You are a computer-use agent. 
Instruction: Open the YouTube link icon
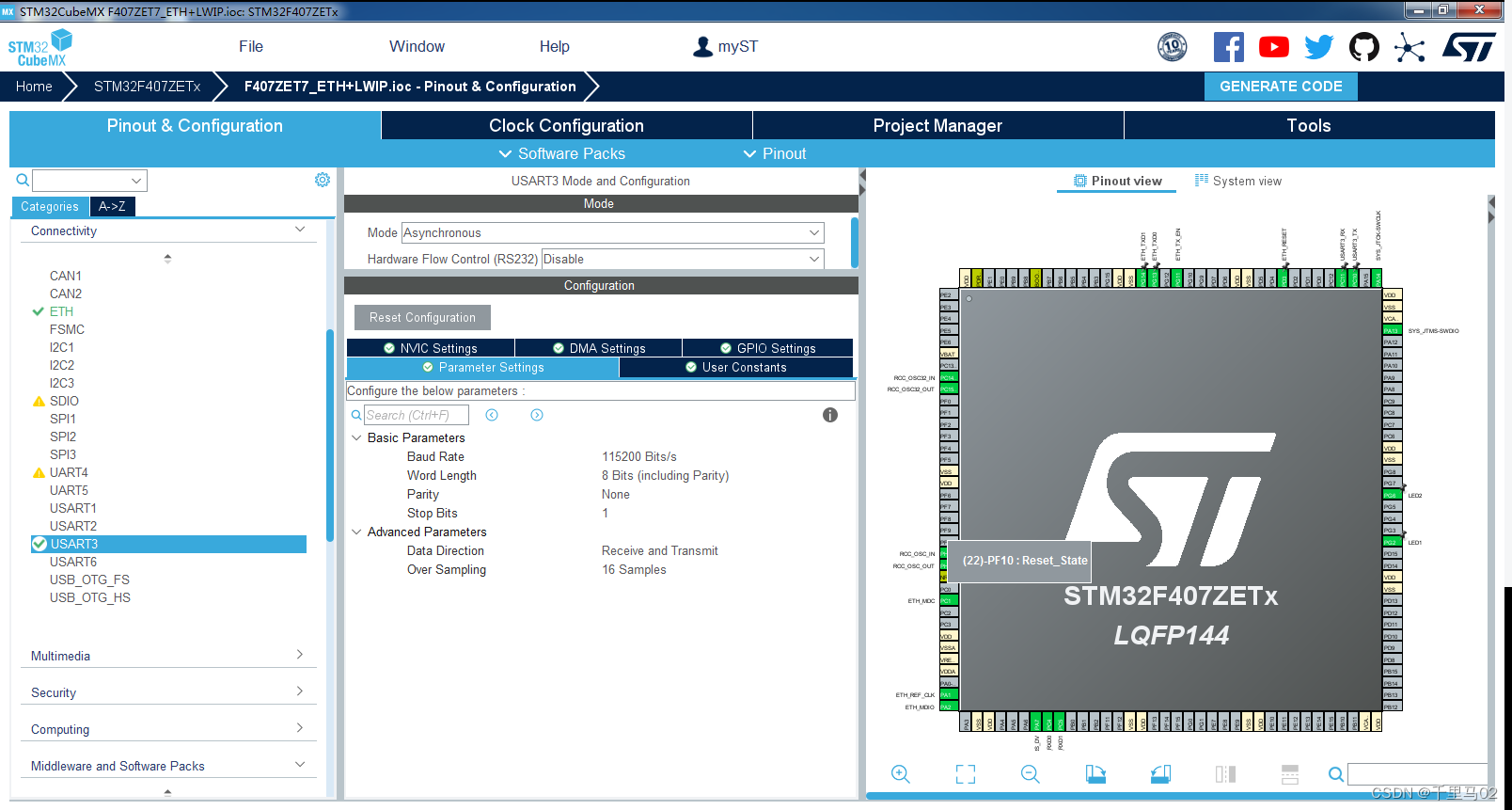1274,47
